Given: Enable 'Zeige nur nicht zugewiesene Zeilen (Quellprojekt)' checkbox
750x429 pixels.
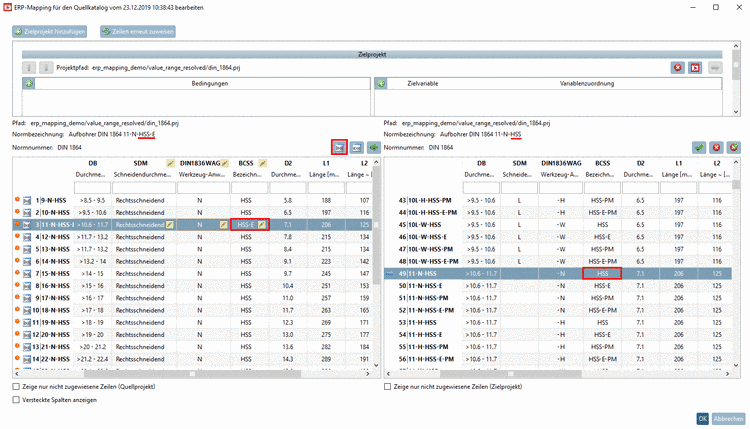Looking at the screenshot, I should [x=15, y=386].
